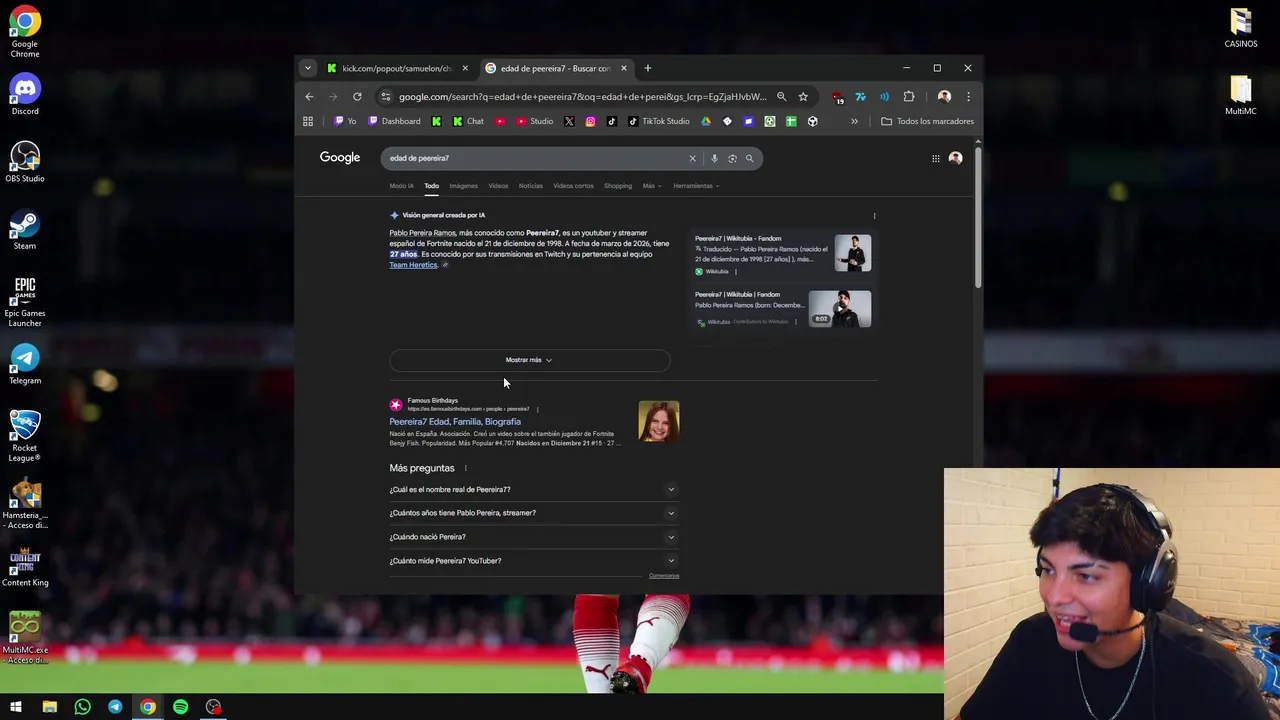Open Chrome three-dot menu
1280x720 pixels.
pos(968,97)
